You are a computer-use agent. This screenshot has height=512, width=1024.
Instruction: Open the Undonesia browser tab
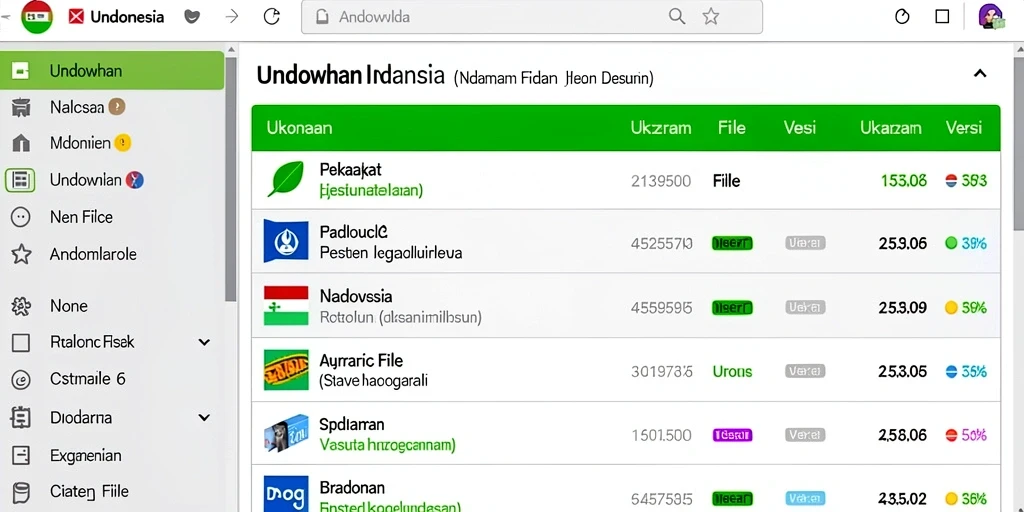tap(116, 17)
